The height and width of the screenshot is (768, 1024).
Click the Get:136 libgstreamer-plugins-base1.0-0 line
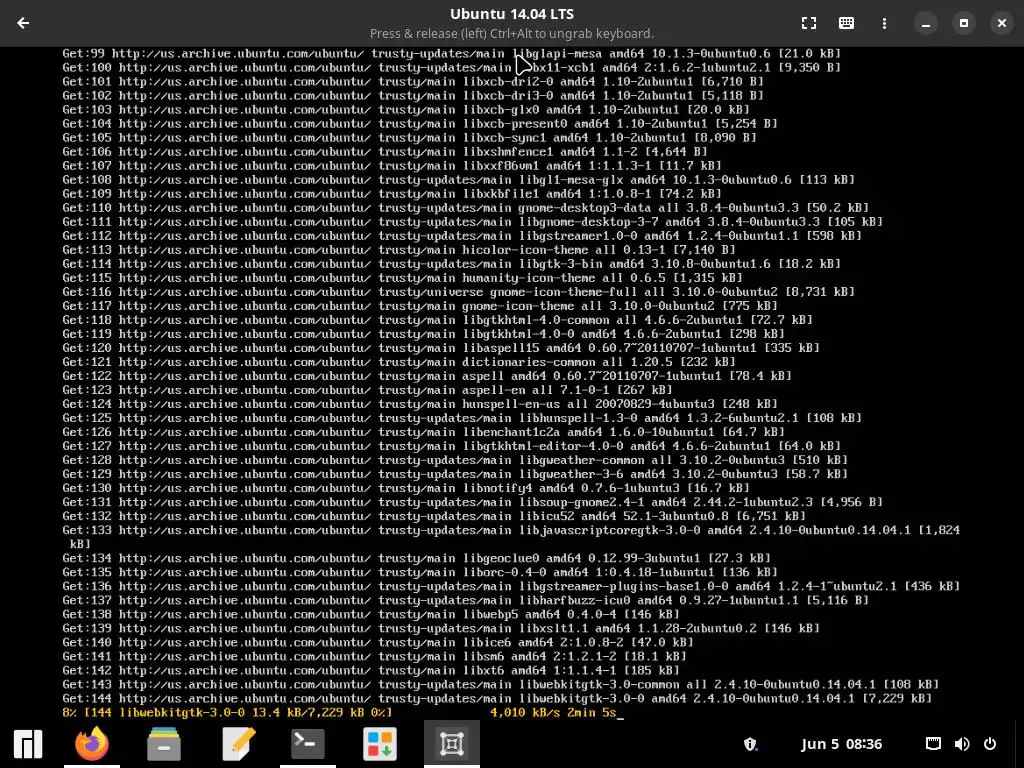tap(511, 586)
